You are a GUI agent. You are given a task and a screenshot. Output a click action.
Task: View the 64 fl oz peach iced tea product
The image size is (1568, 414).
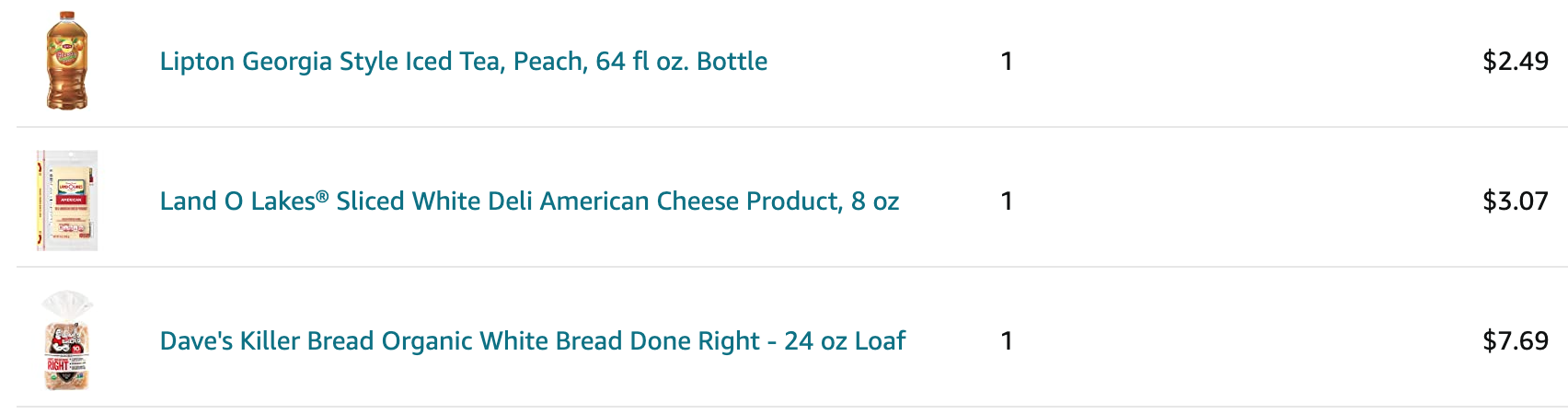click(463, 61)
